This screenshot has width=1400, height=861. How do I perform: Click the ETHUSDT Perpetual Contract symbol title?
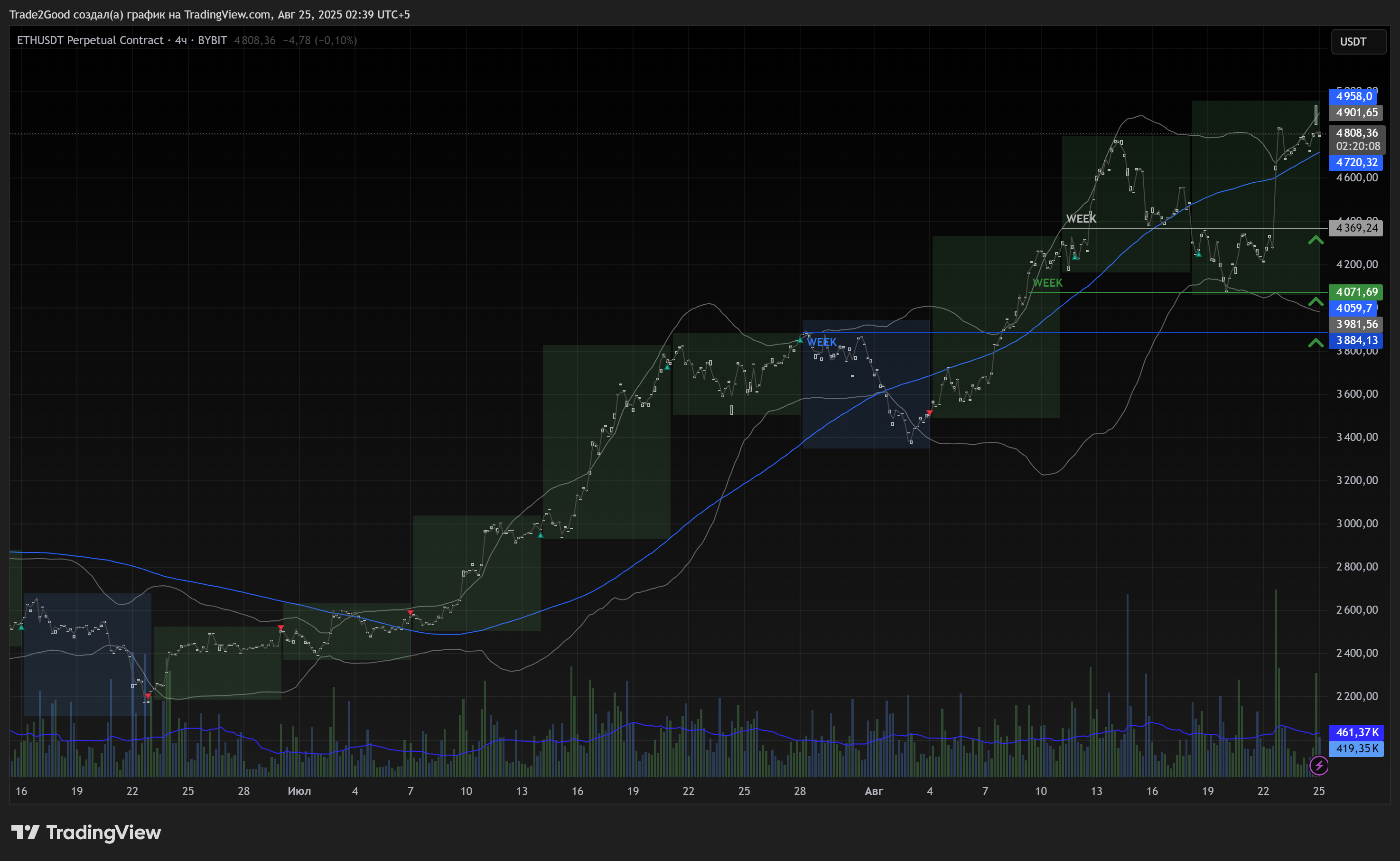90,40
